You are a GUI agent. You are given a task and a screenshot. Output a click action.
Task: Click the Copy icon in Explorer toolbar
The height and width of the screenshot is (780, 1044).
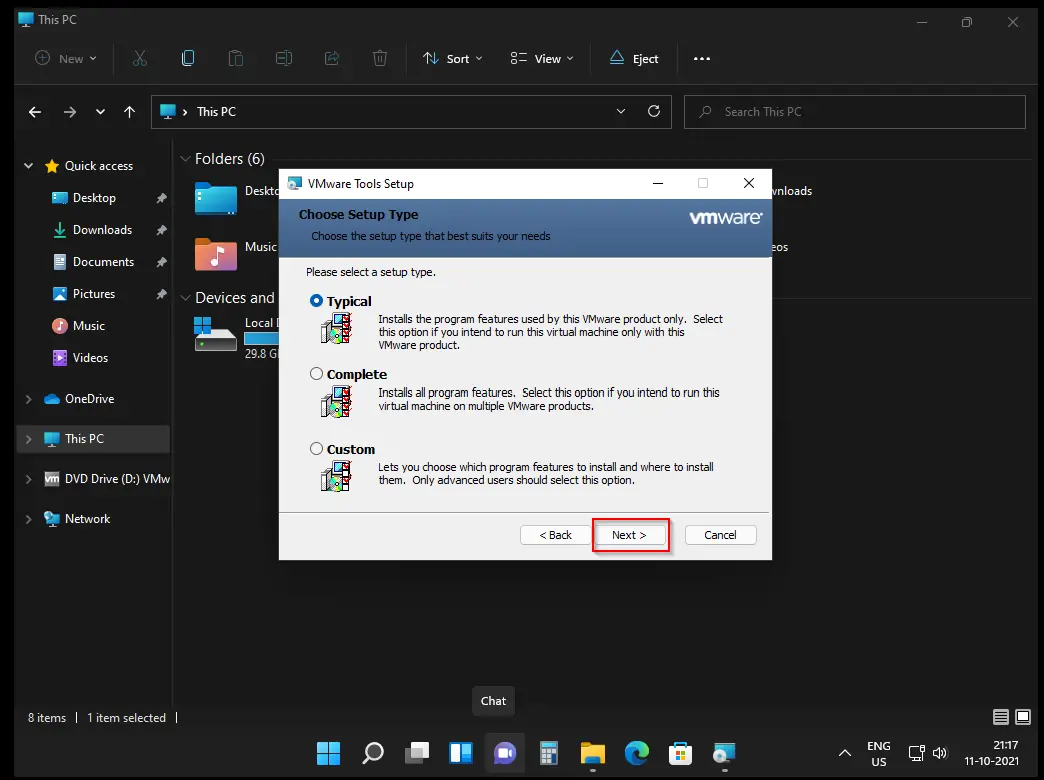point(188,59)
